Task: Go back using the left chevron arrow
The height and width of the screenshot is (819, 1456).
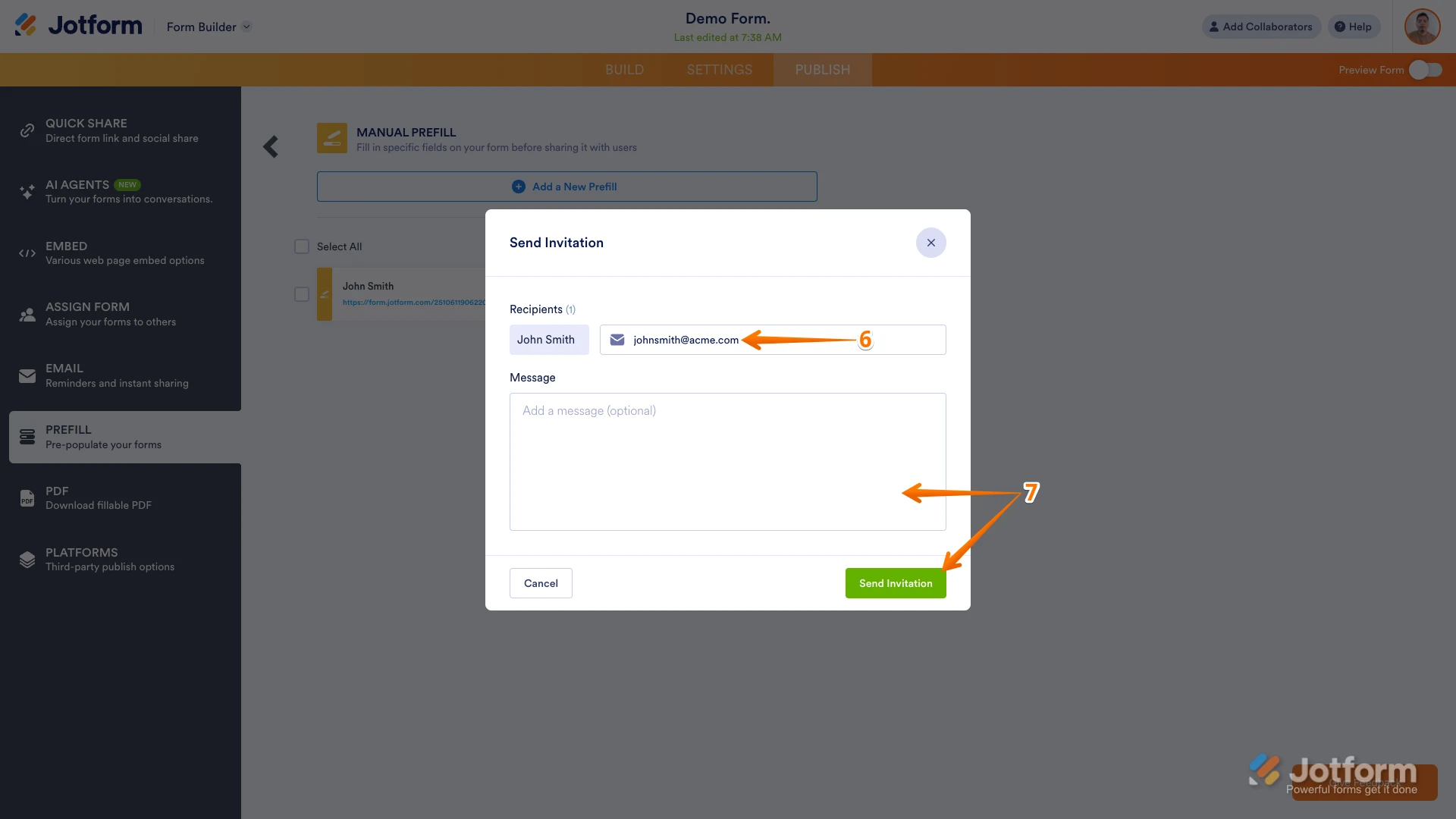Action: tap(271, 146)
